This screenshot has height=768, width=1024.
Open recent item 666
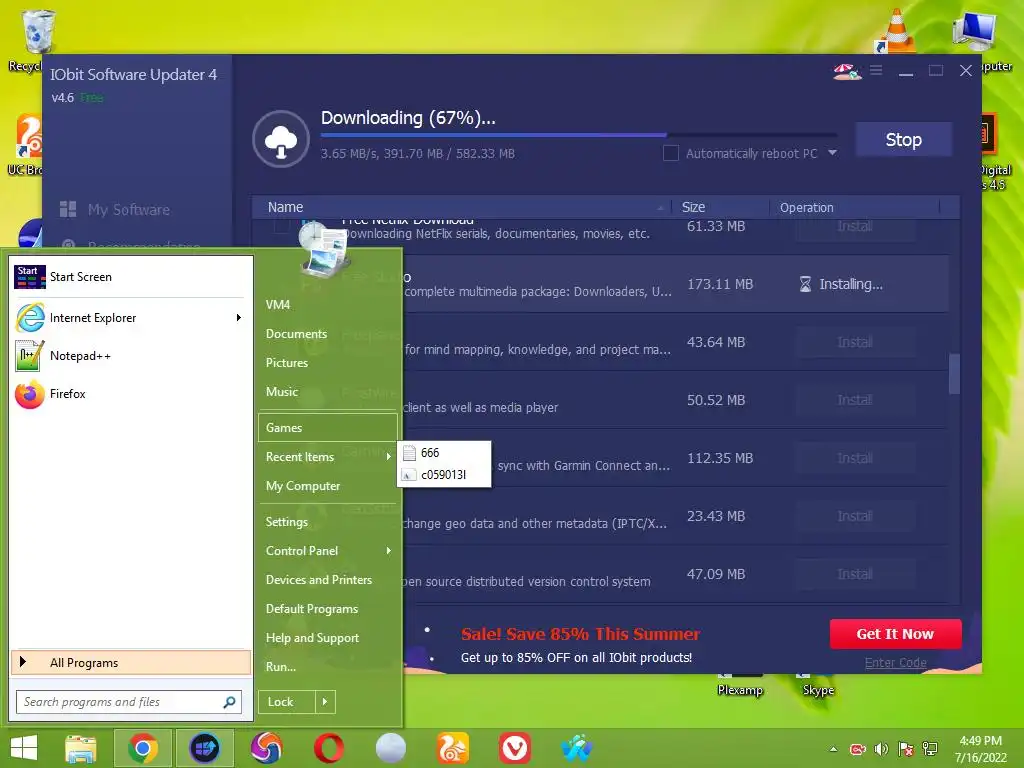coord(444,453)
